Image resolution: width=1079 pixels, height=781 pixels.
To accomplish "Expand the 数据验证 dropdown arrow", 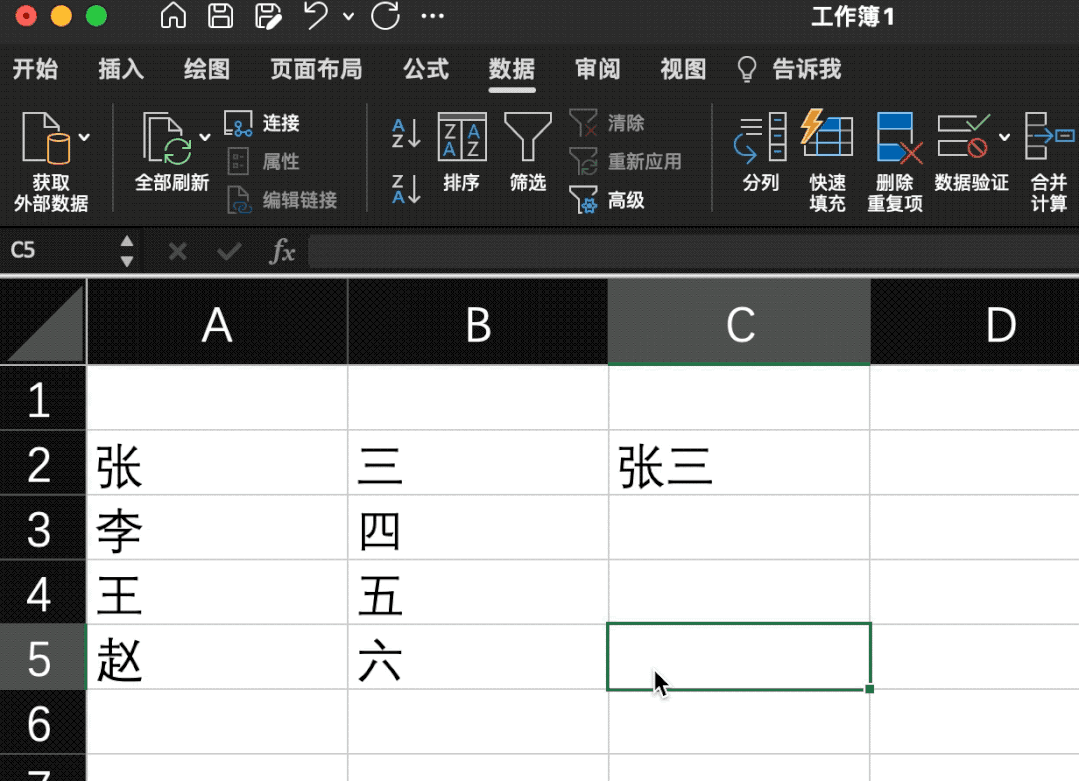I will [x=1006, y=135].
